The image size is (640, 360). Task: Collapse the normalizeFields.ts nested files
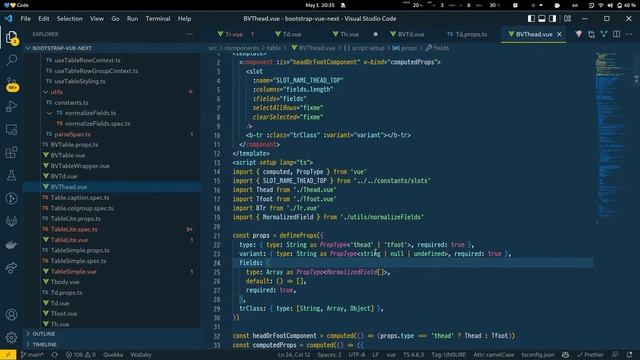(x=49, y=113)
